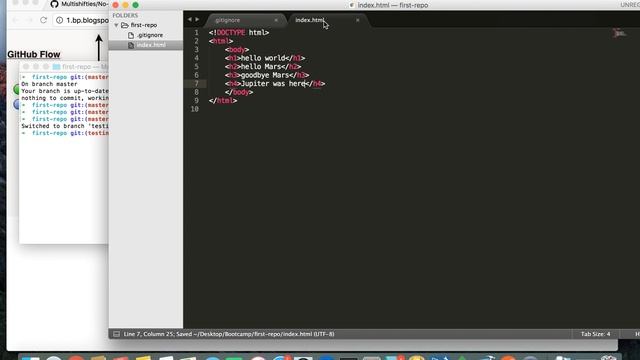Go to previous tab arrow

coord(189,19)
